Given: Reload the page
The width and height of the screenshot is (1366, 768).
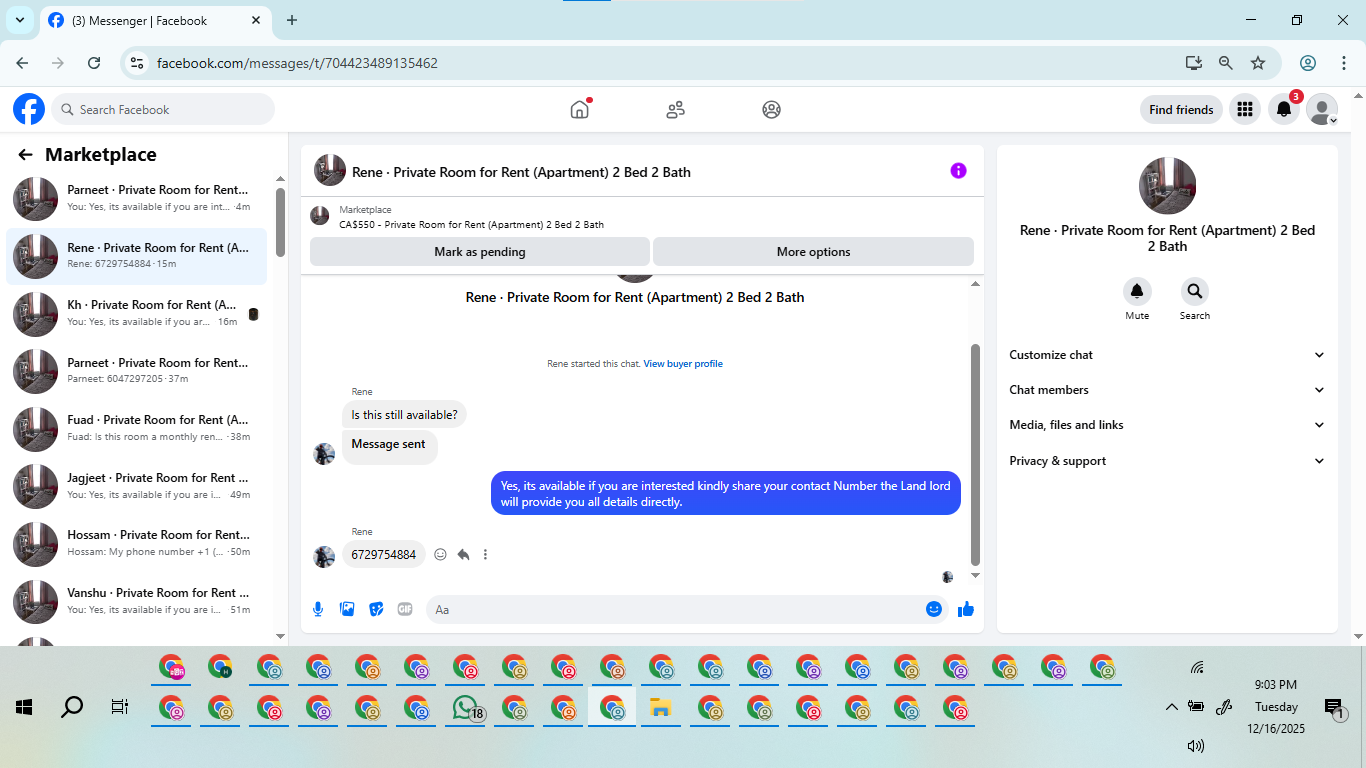Looking at the screenshot, I should [94, 63].
